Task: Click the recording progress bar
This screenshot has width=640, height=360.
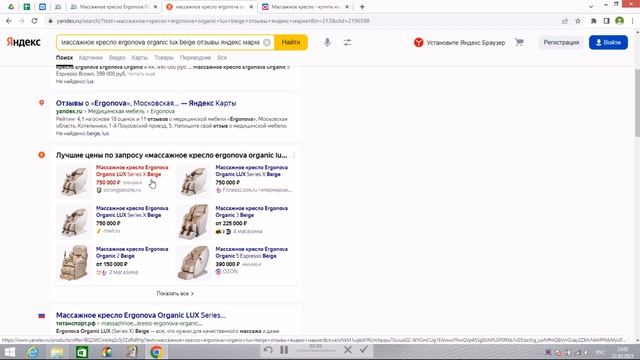Action: [x=316, y=350]
